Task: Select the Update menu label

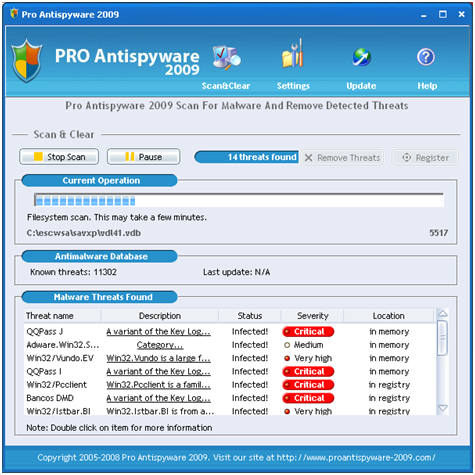Action: (361, 86)
